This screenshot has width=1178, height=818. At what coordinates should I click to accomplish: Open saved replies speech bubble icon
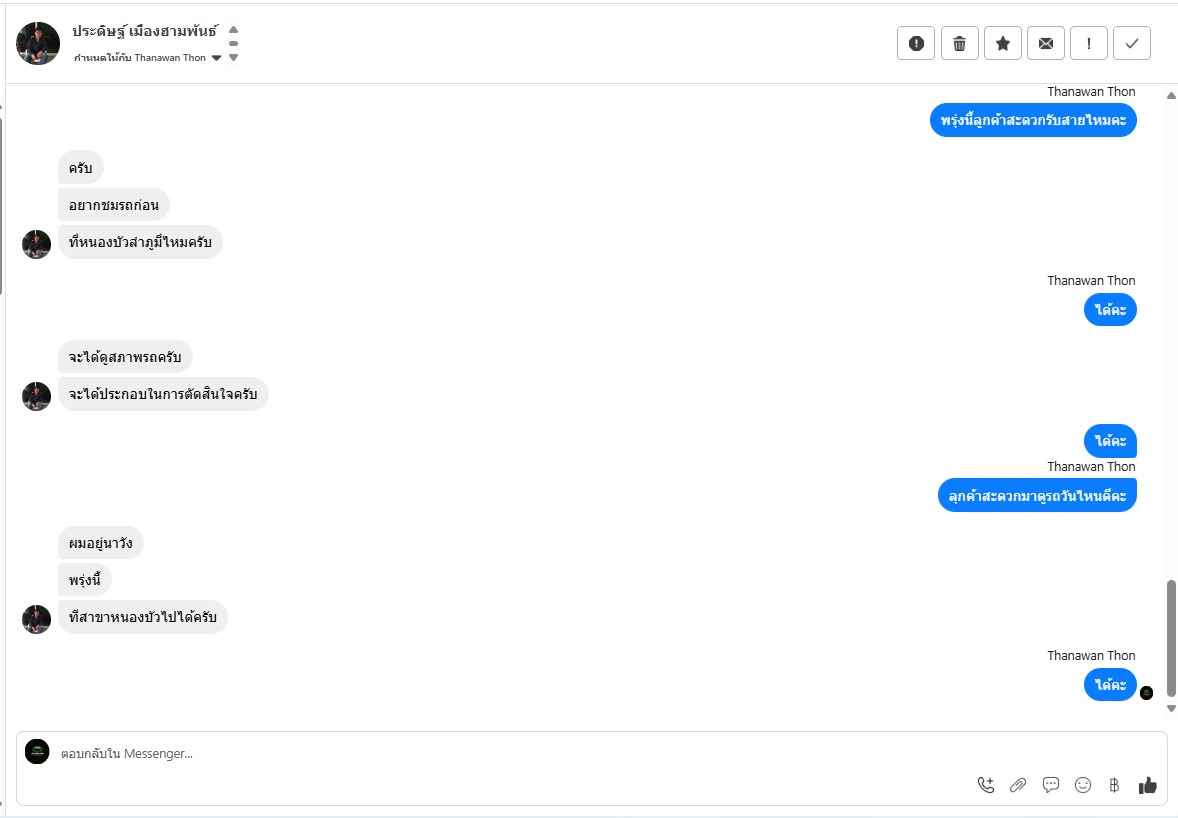[x=1051, y=785]
